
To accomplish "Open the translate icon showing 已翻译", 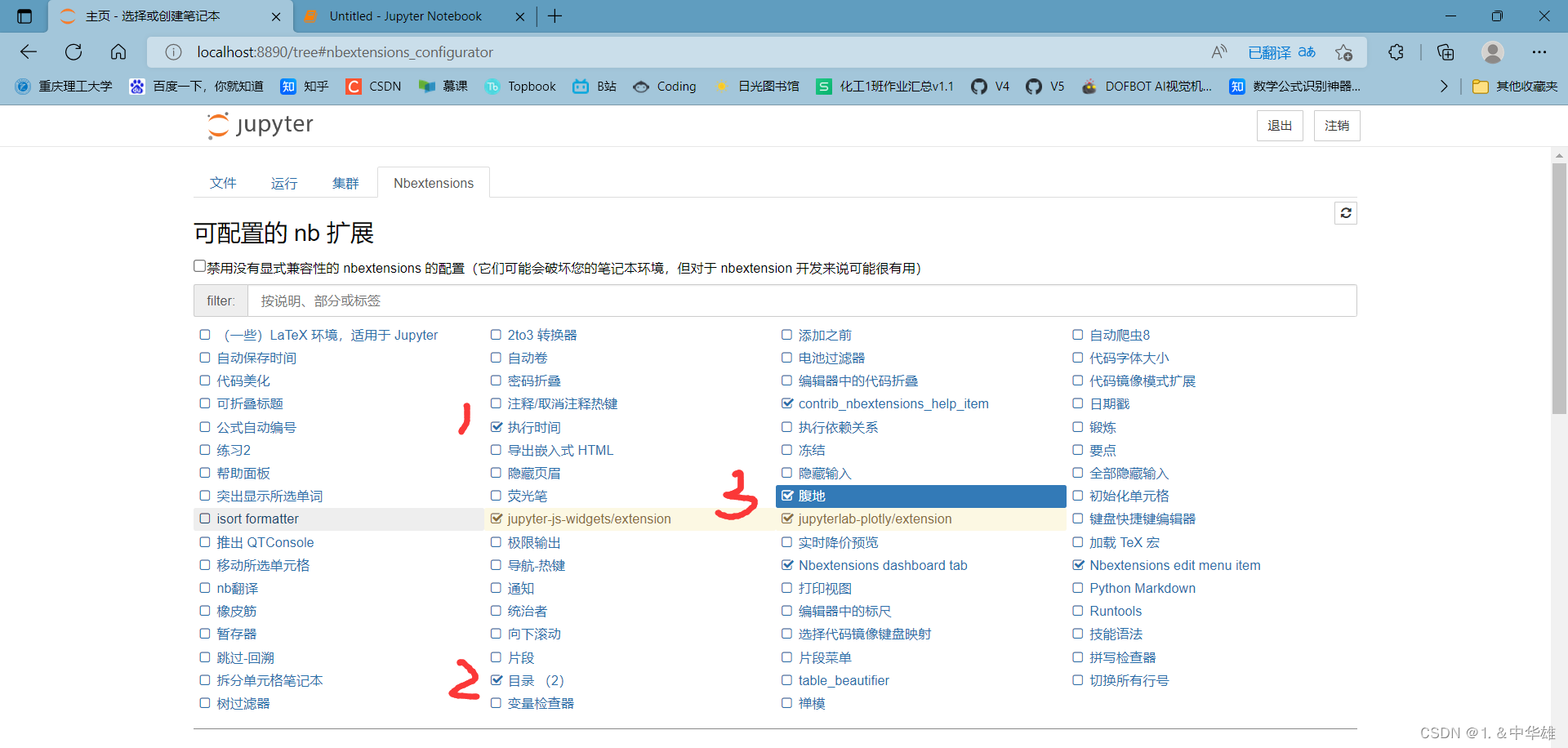I will click(1281, 52).
